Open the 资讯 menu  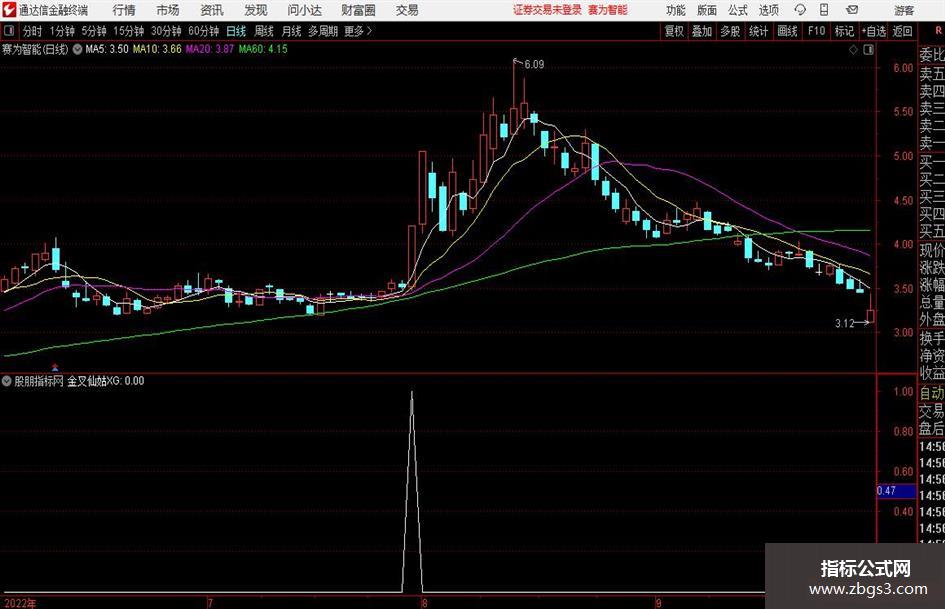point(212,10)
